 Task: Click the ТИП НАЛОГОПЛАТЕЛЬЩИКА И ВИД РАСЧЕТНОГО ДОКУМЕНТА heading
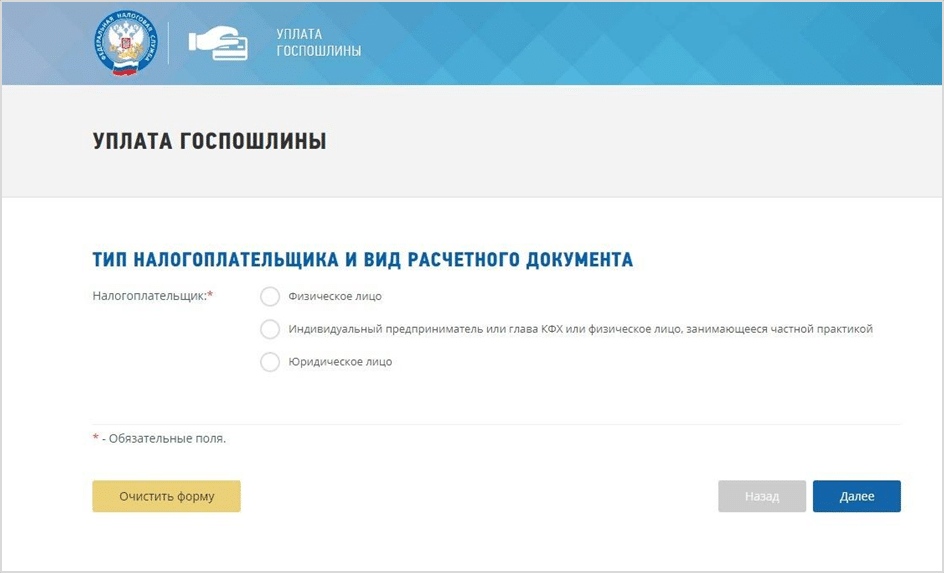tap(362, 260)
